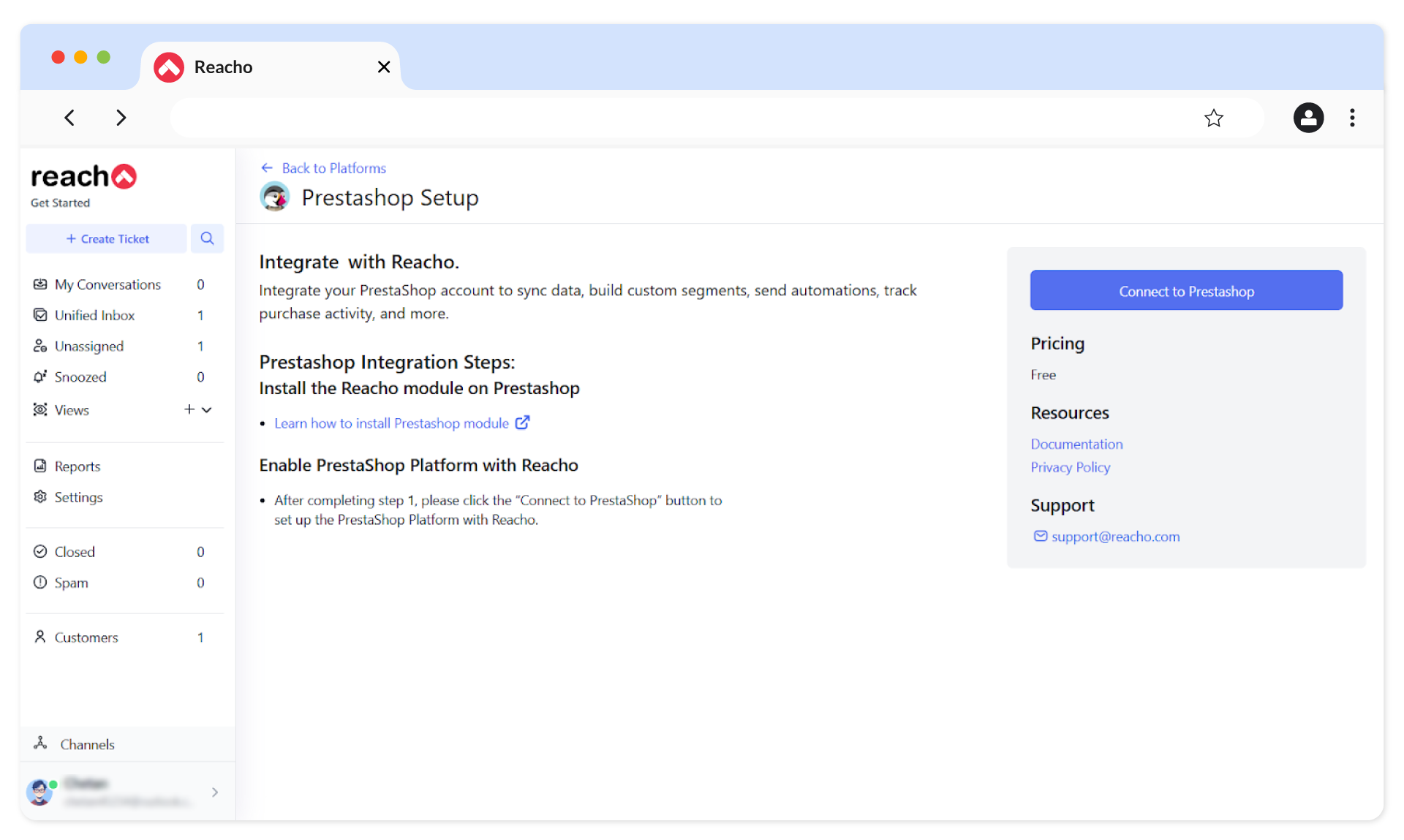Viewport: 1404px width, 840px height.
Task: Click external-link icon after install module link
Action: 522,423
